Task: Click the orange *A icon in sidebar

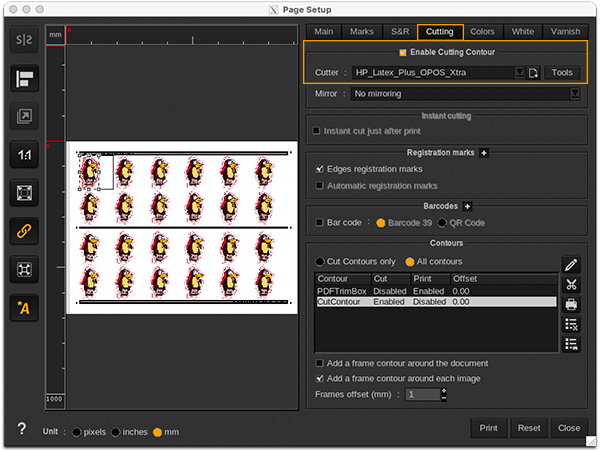Action: point(24,307)
